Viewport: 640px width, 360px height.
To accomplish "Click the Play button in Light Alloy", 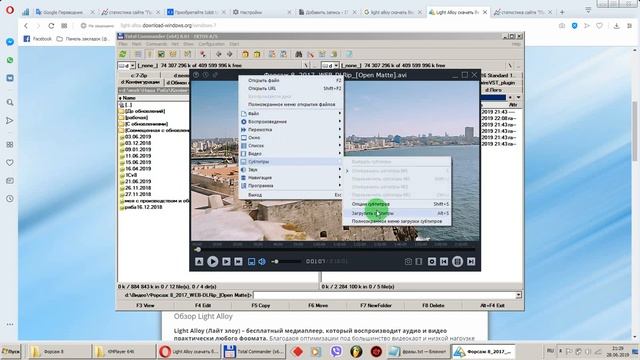I will pyautogui.click(x=212, y=261).
